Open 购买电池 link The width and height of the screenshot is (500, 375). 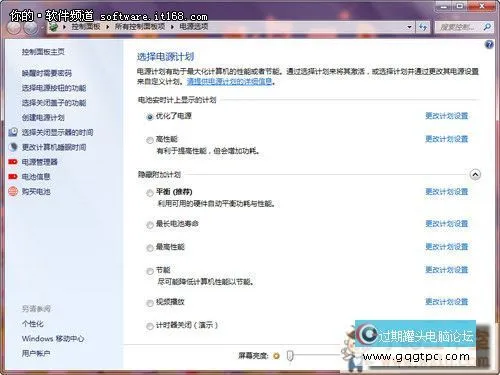(x=36, y=191)
